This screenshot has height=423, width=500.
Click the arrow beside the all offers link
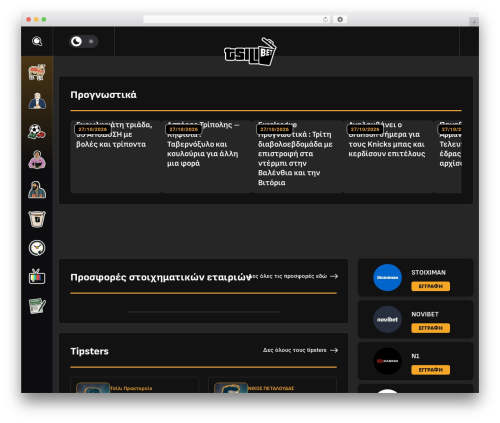(334, 276)
